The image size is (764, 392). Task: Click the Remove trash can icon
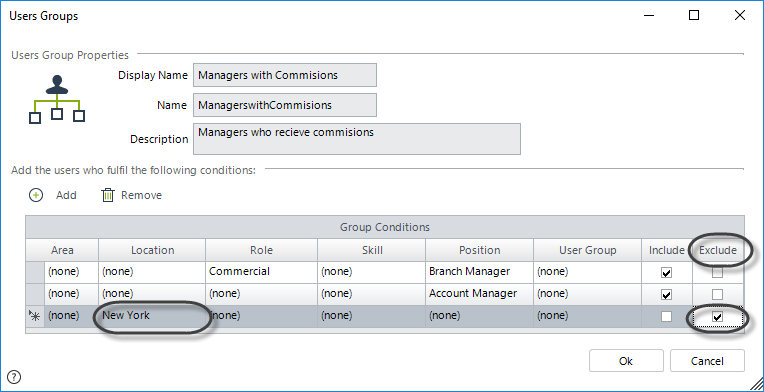point(107,195)
